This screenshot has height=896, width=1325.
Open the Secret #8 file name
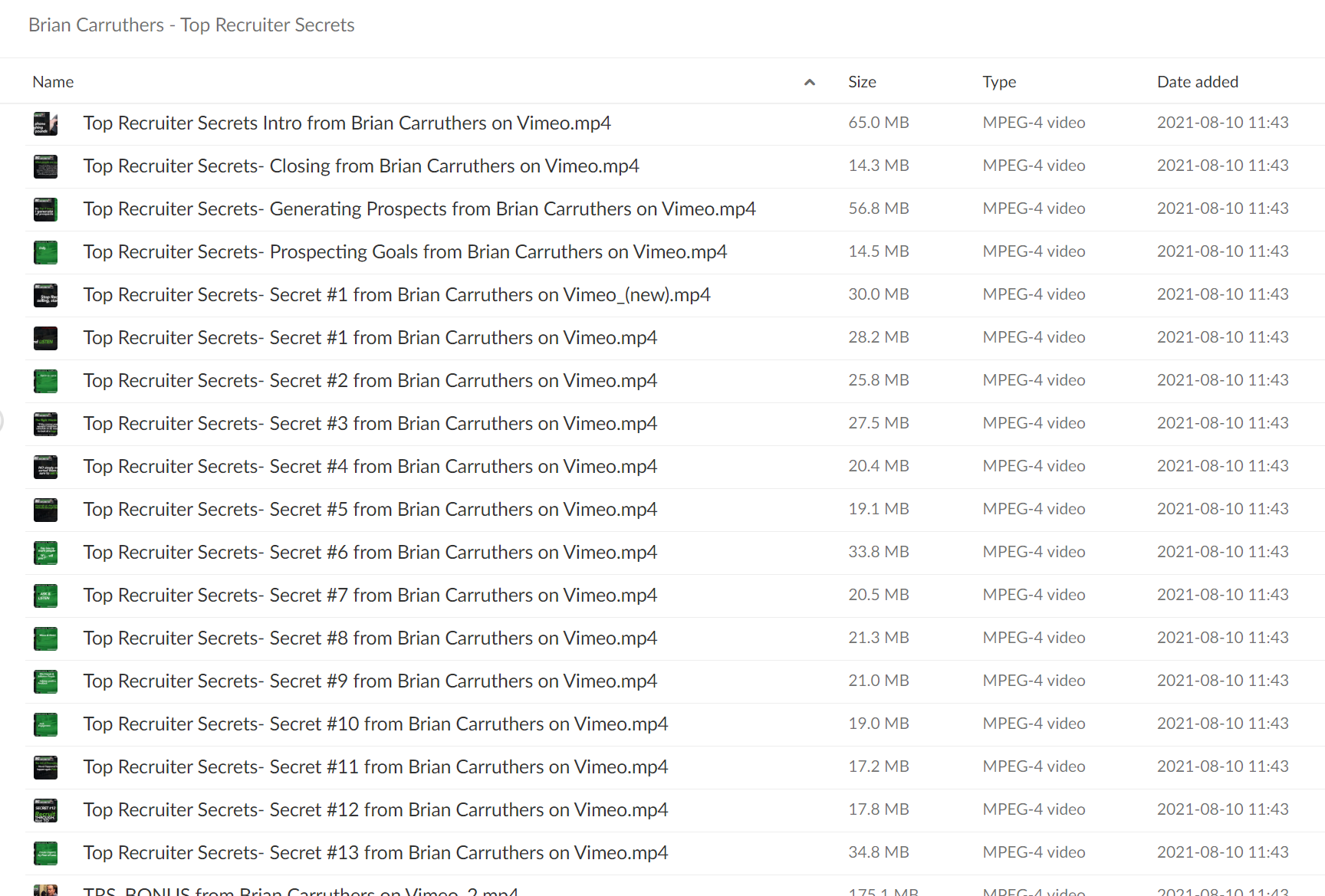pyautogui.click(x=370, y=638)
